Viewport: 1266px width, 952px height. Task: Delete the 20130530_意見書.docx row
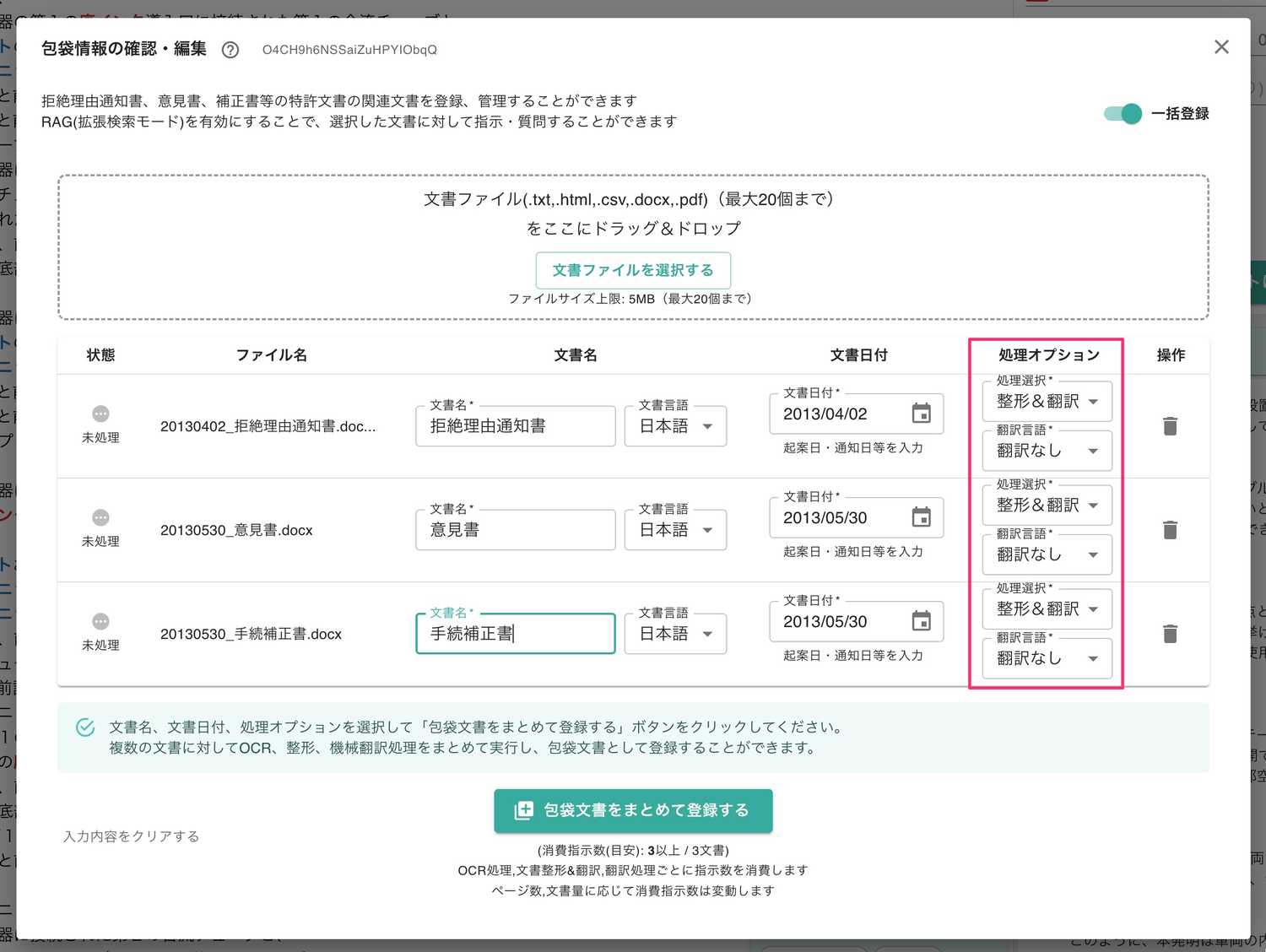tap(1170, 530)
